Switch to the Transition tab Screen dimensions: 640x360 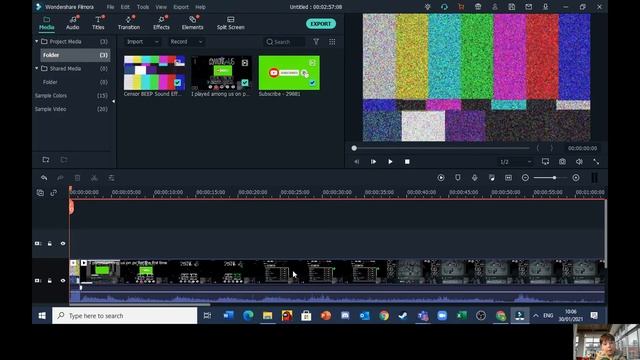pyautogui.click(x=129, y=23)
